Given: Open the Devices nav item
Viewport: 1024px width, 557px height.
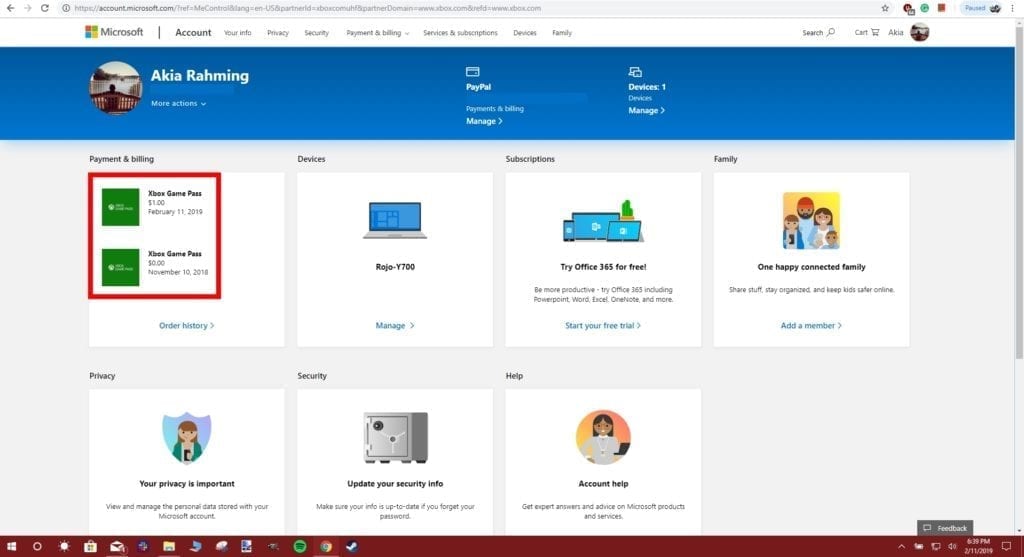Looking at the screenshot, I should click(524, 33).
